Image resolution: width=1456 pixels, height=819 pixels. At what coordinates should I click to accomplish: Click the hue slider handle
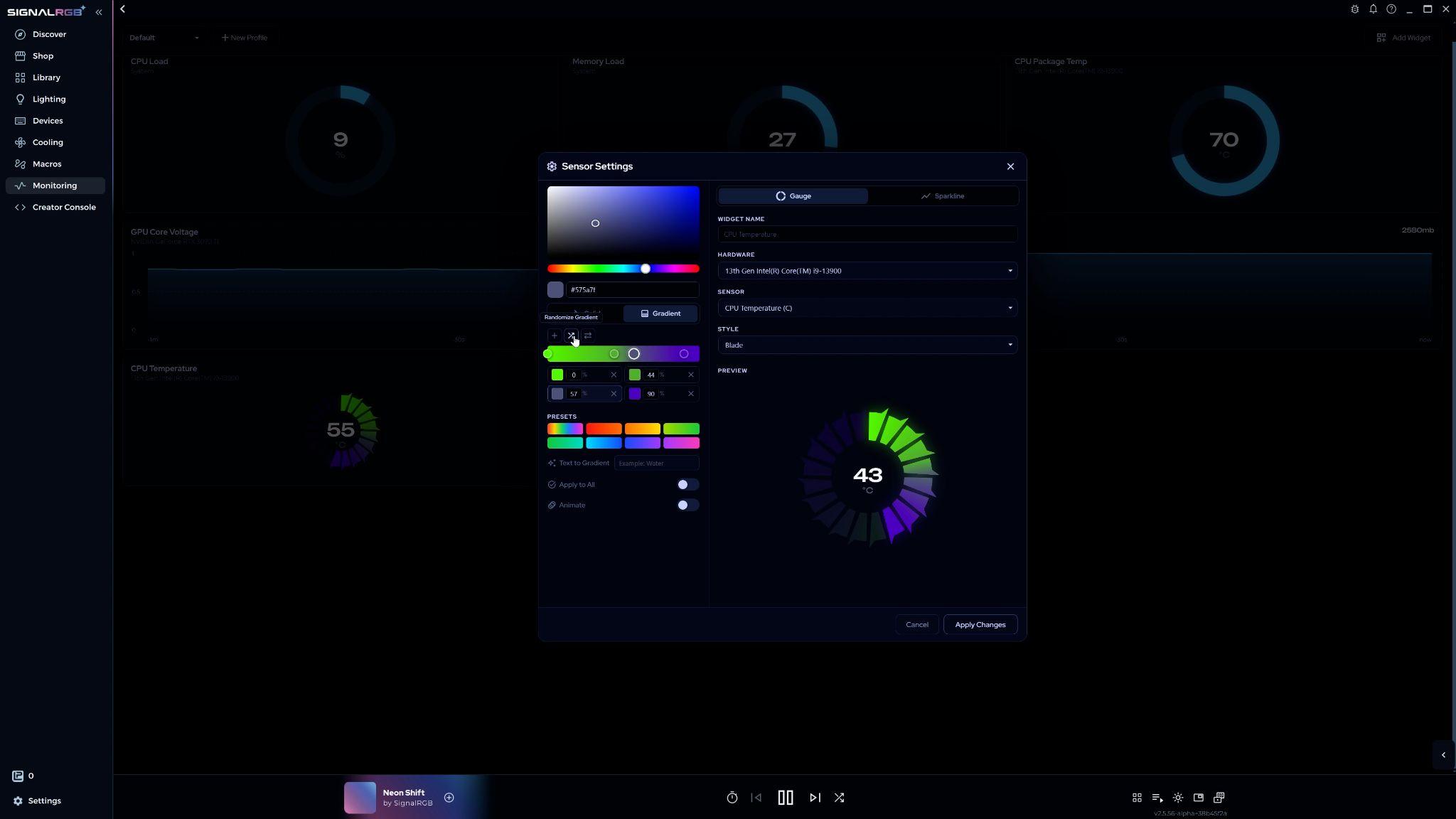[646, 269]
